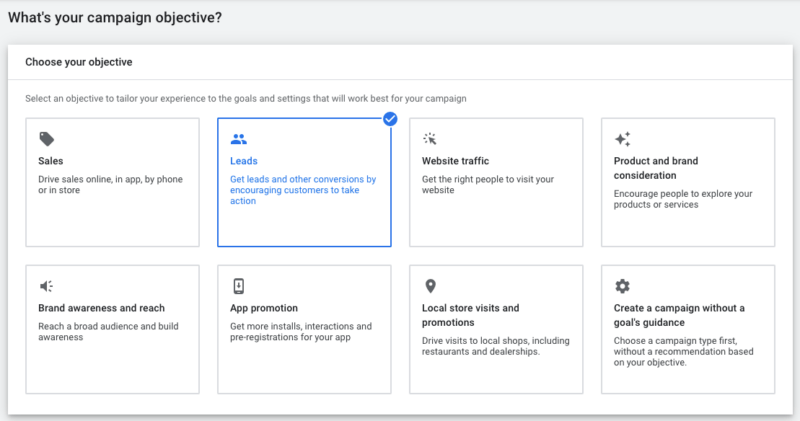
Task: Pick the Product and brand consideration card description
Action: (x=683, y=199)
